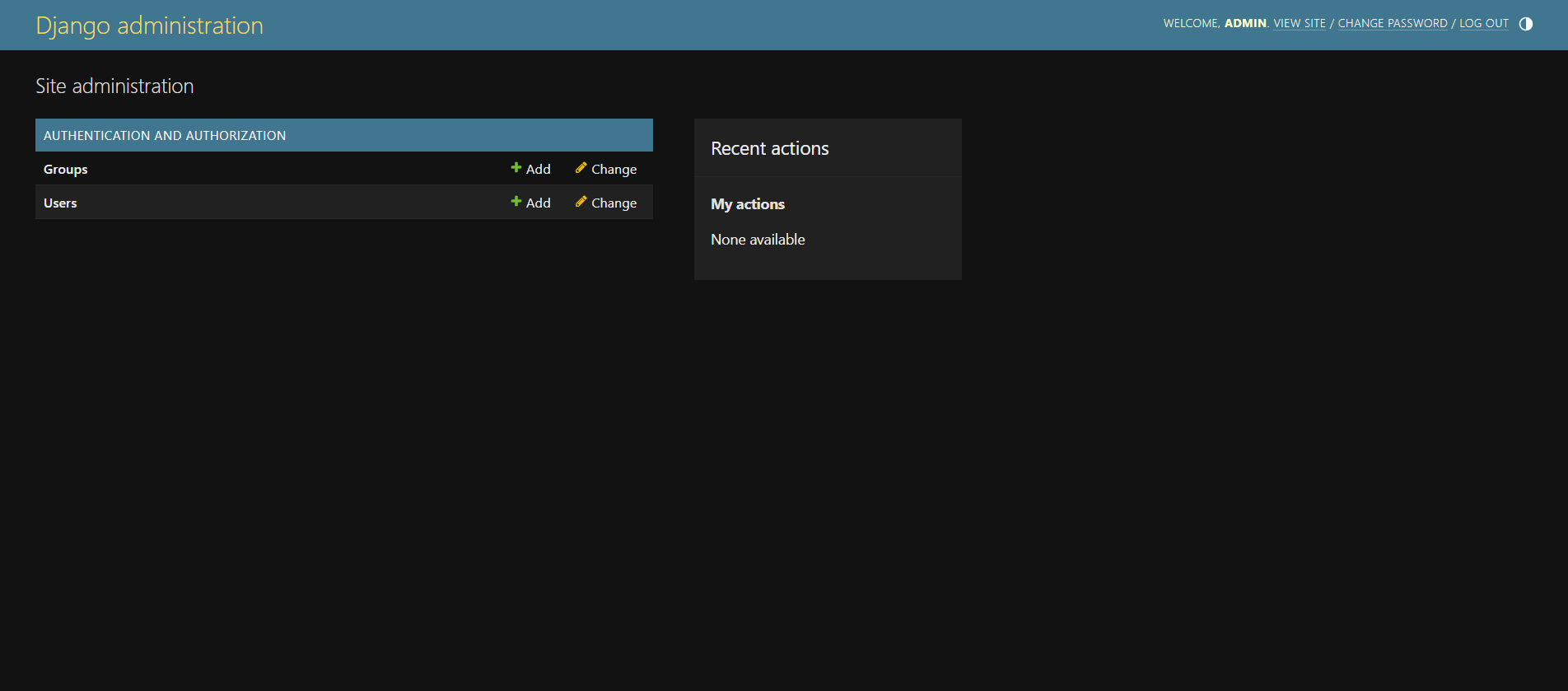This screenshot has width=1568, height=691.
Task: Click the My actions subheading
Action: (x=748, y=204)
